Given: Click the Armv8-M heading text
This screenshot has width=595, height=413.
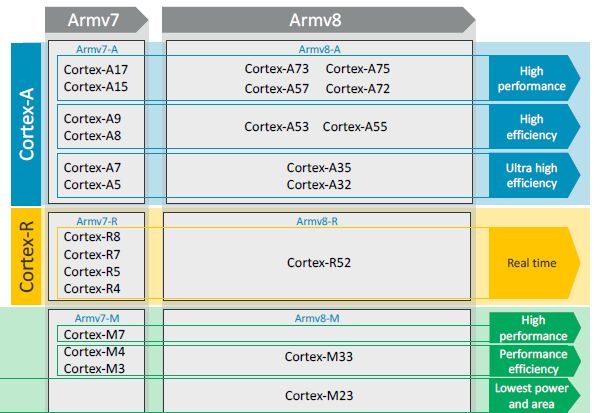Looking at the screenshot, I should pos(317,318).
